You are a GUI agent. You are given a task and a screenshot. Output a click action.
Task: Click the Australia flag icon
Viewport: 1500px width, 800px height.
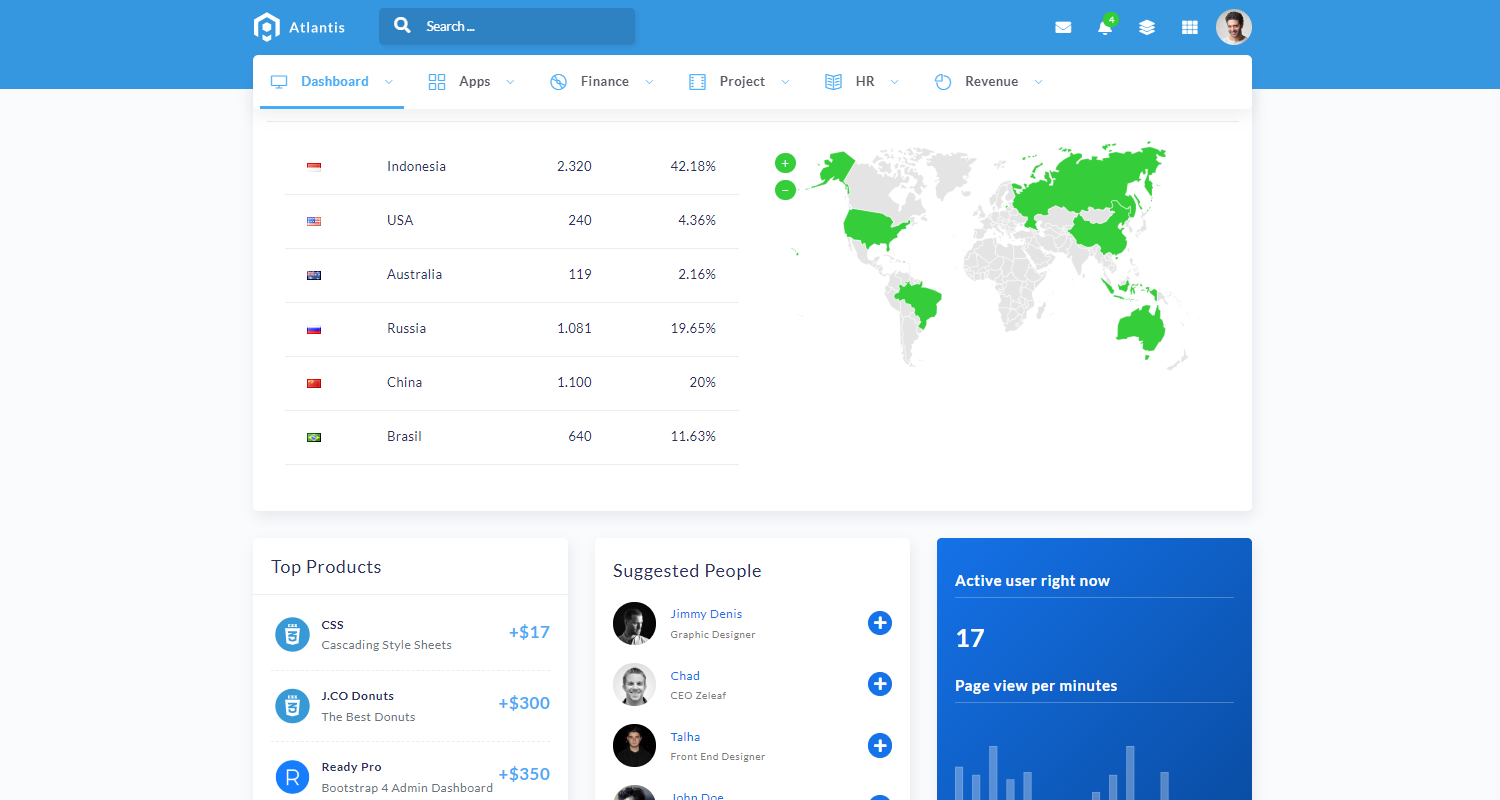pyautogui.click(x=314, y=275)
